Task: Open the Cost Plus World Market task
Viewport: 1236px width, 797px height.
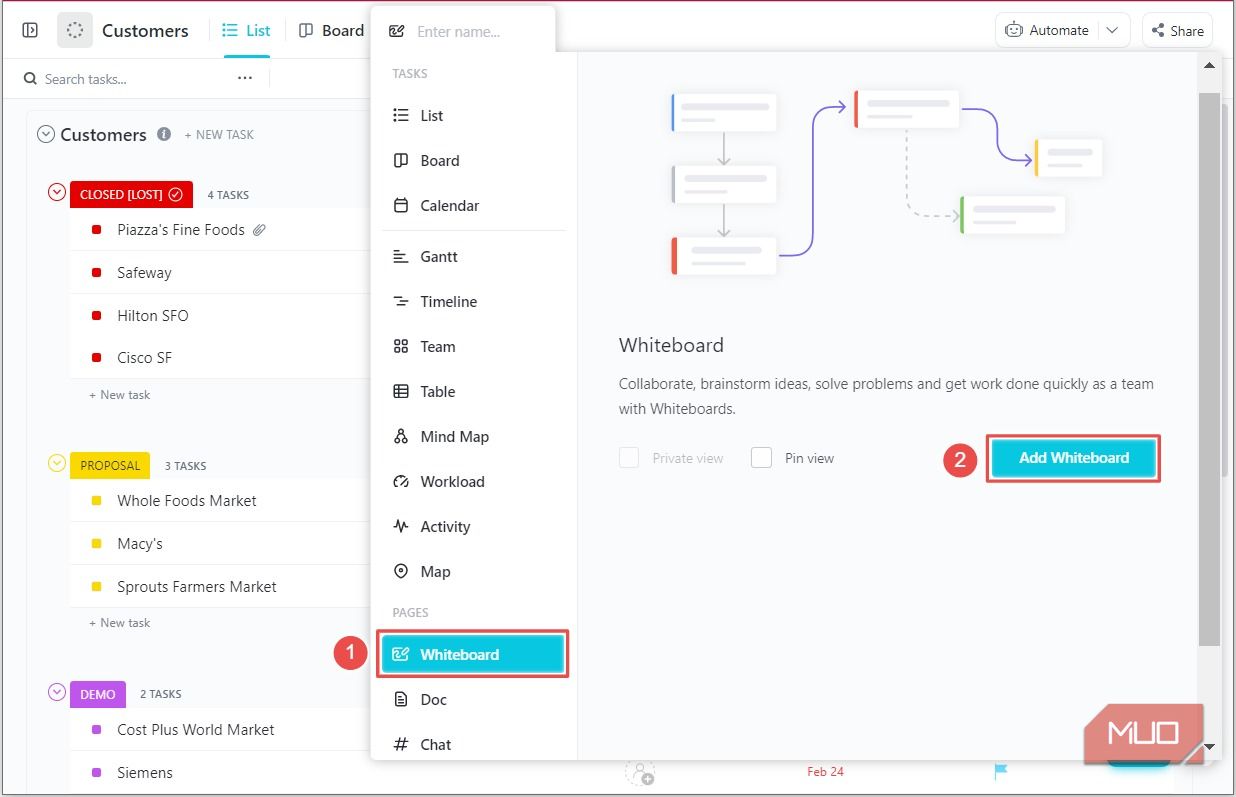Action: pos(196,730)
